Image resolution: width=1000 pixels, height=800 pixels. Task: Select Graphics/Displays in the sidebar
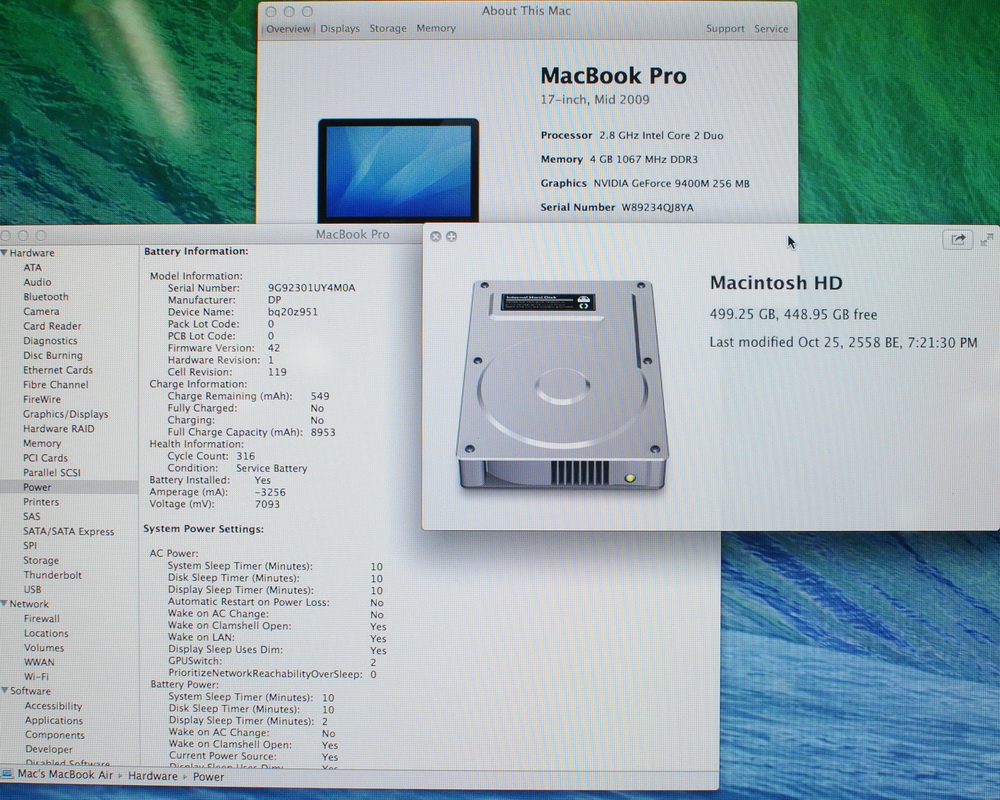click(x=66, y=414)
